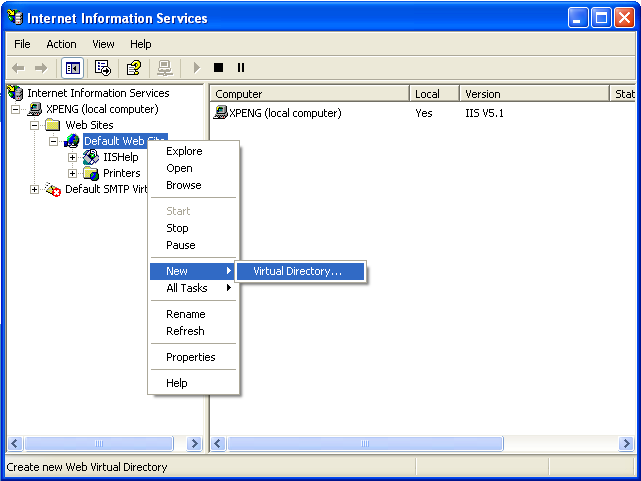The image size is (641, 481).
Task: Click the XPENG computer icon in list
Action: 220,113
